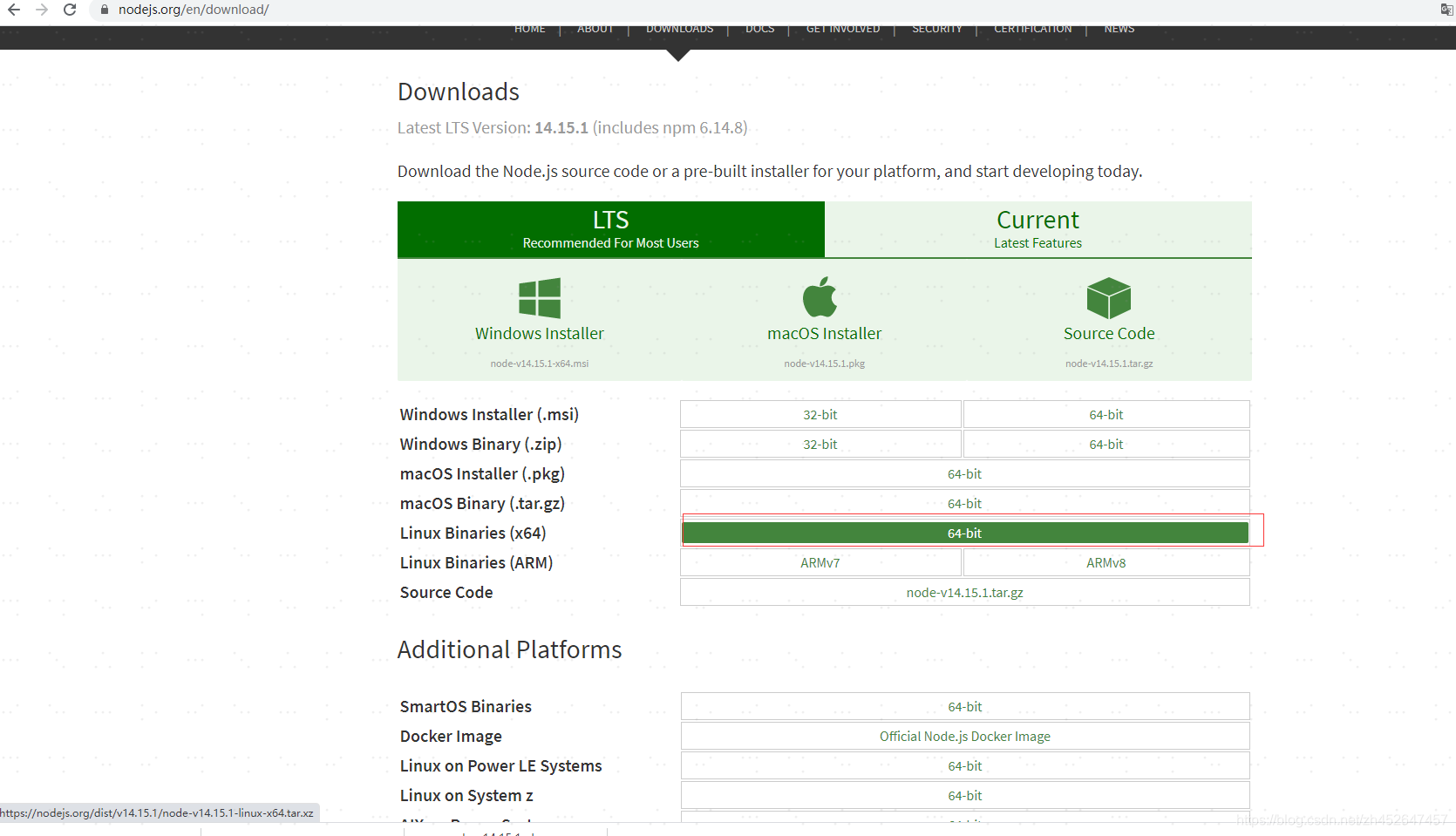This screenshot has height=836, width=1456.
Task: Download macOS Binary (.tar.gz) 64-bit
Action: 965,503
